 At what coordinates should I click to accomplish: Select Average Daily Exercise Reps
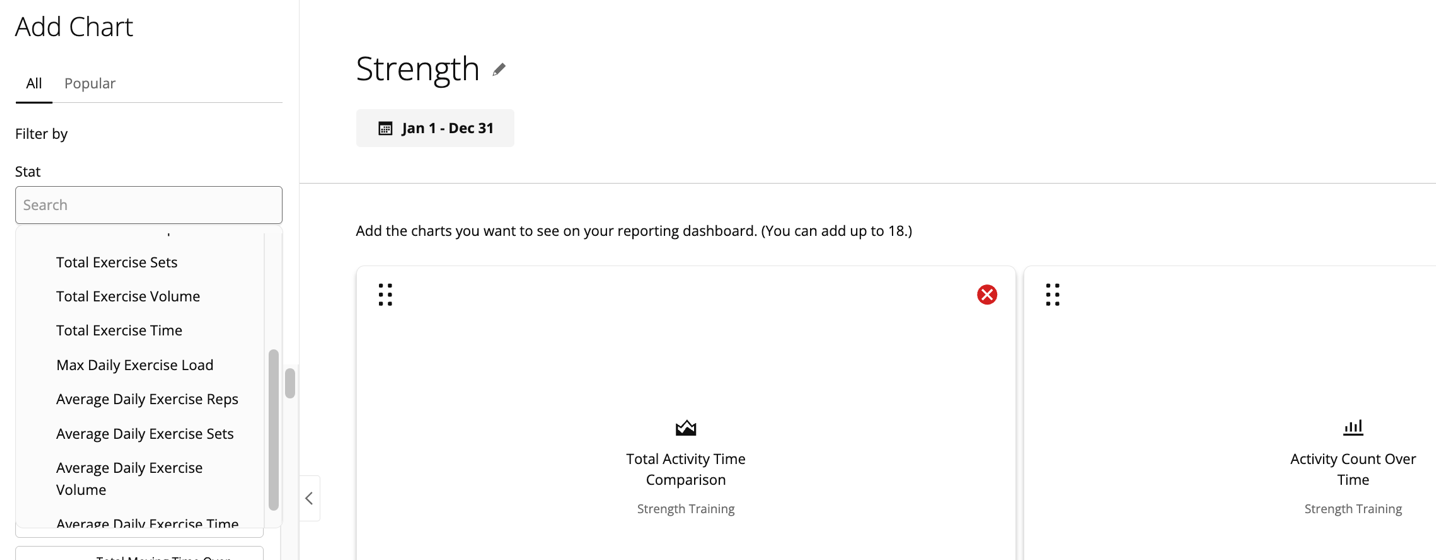pyautogui.click(x=147, y=399)
